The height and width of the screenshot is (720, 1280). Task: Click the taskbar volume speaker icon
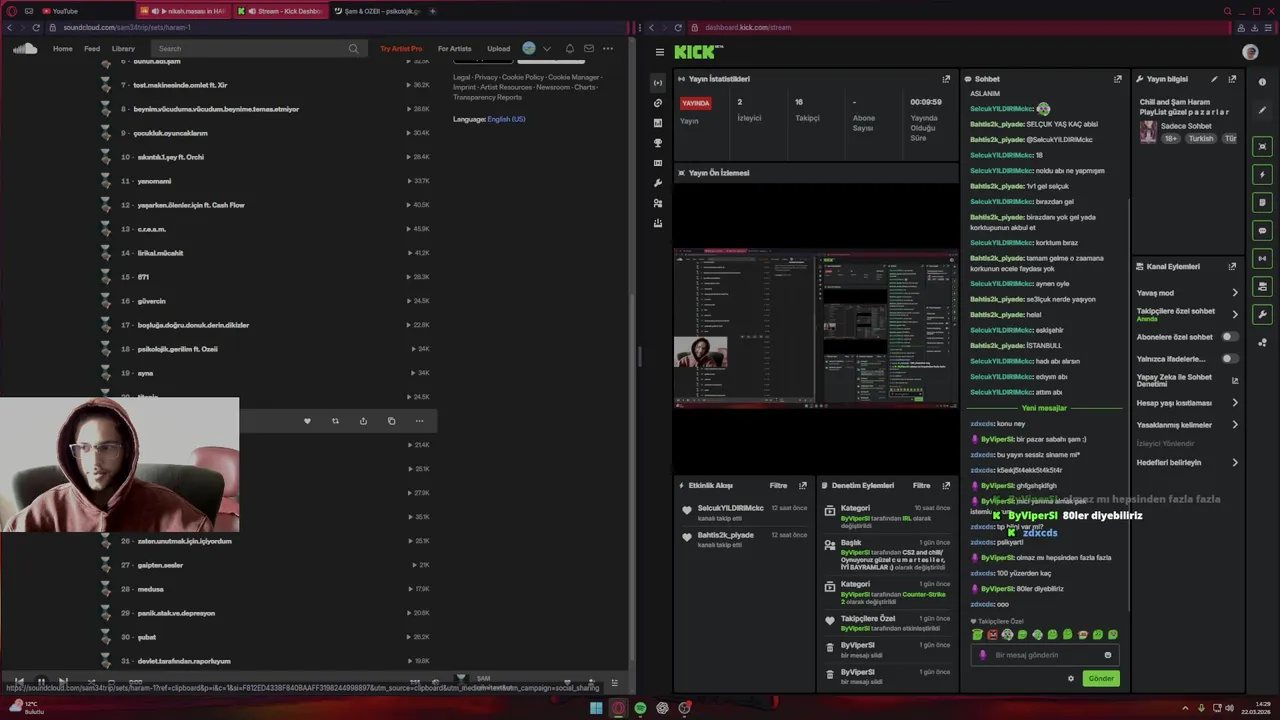(x=1230, y=708)
